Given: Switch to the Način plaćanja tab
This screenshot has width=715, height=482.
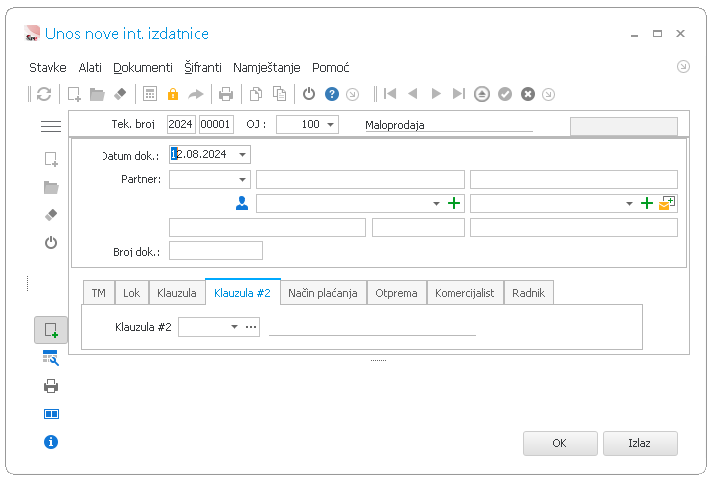Looking at the screenshot, I should [323, 293].
